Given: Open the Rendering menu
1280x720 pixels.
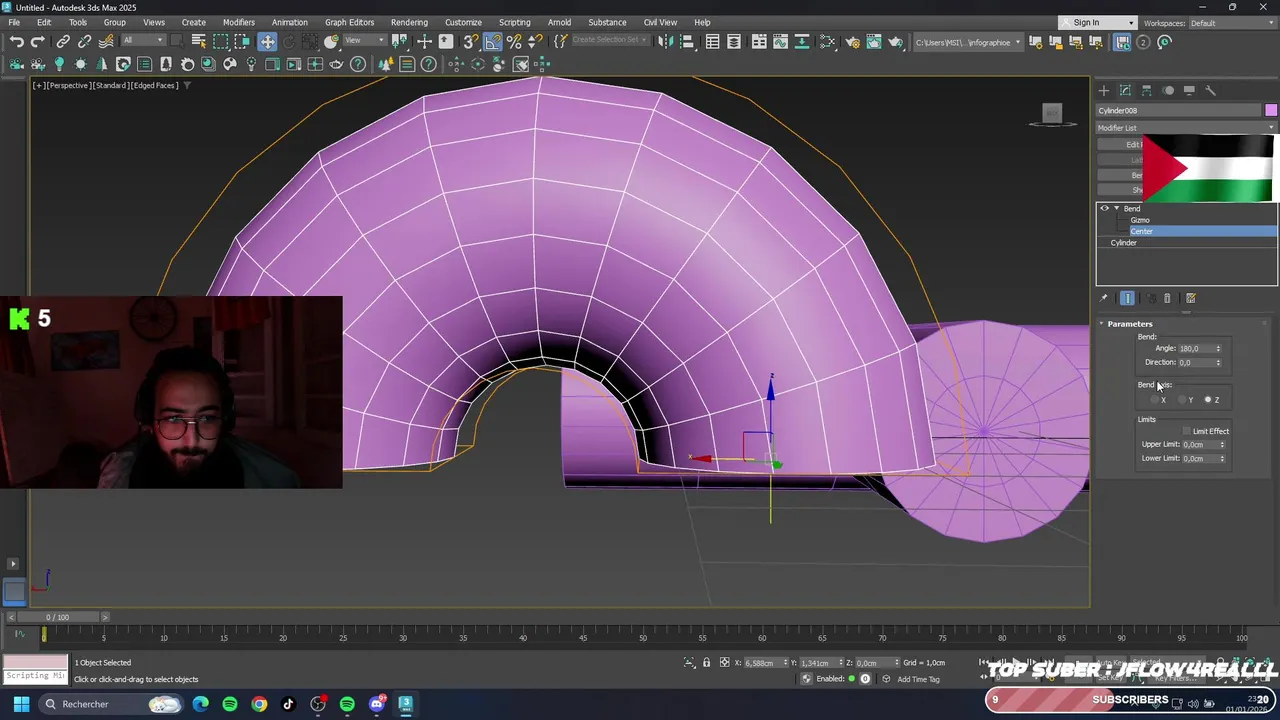Looking at the screenshot, I should coord(409,22).
